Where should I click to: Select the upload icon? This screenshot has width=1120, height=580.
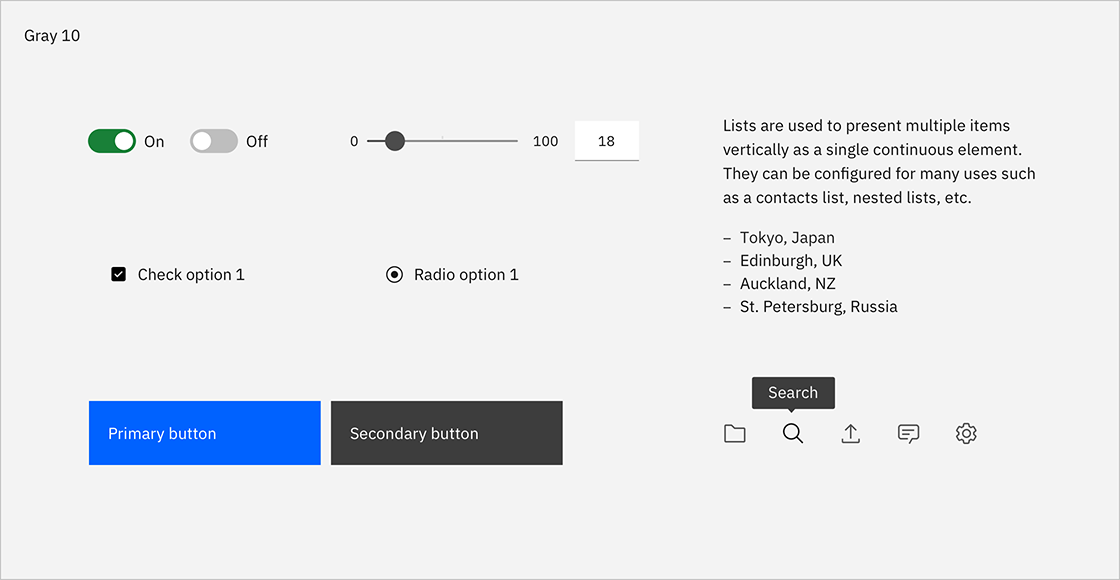click(x=850, y=433)
